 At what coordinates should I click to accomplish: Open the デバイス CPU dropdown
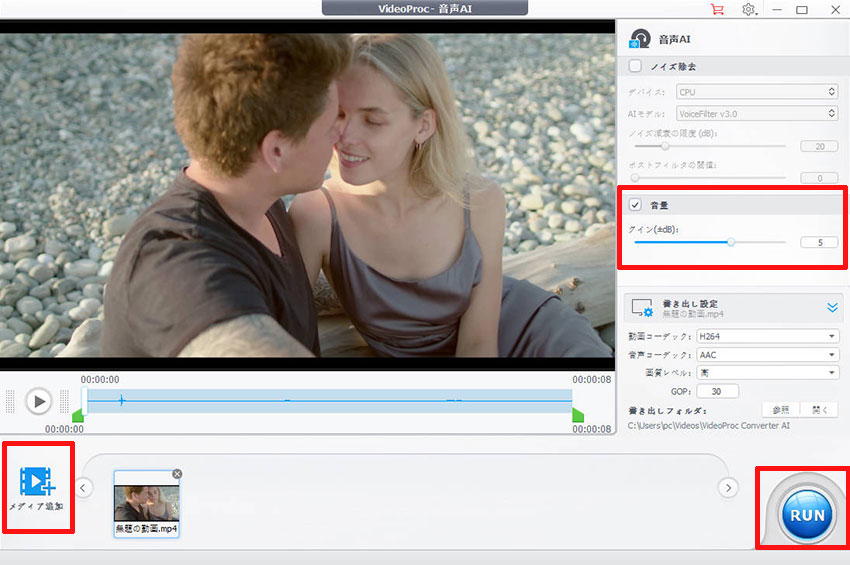(x=757, y=92)
